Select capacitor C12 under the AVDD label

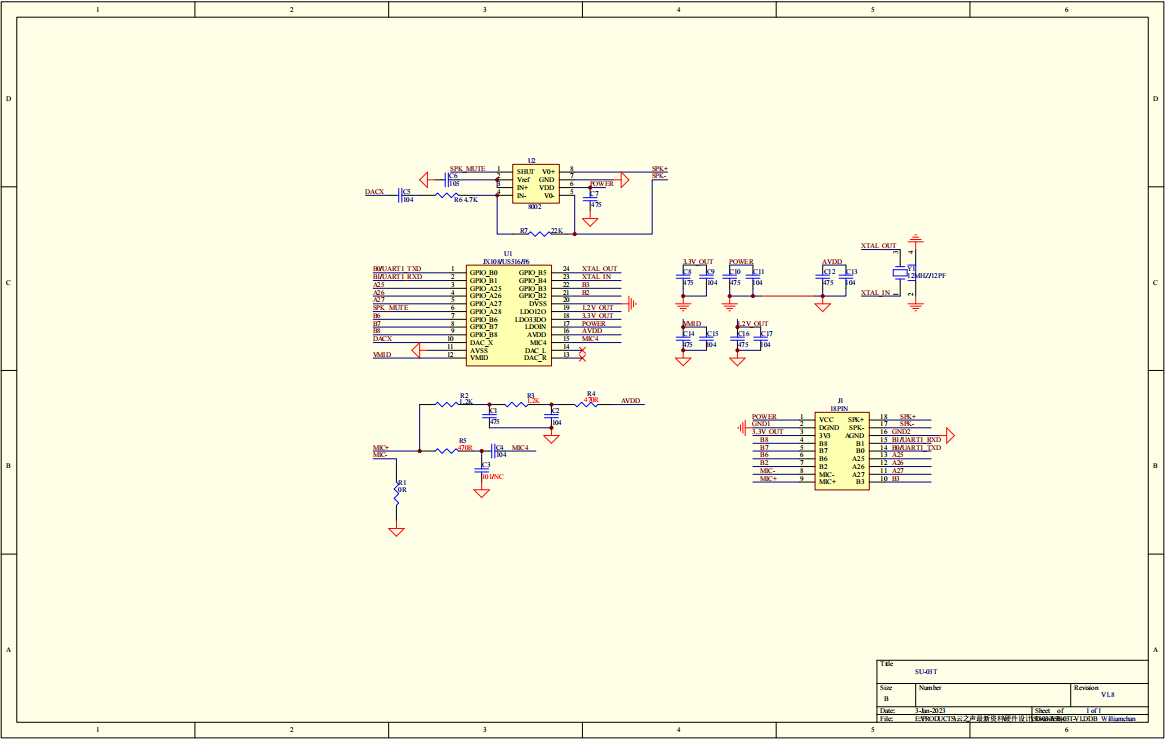pyautogui.click(x=823, y=277)
